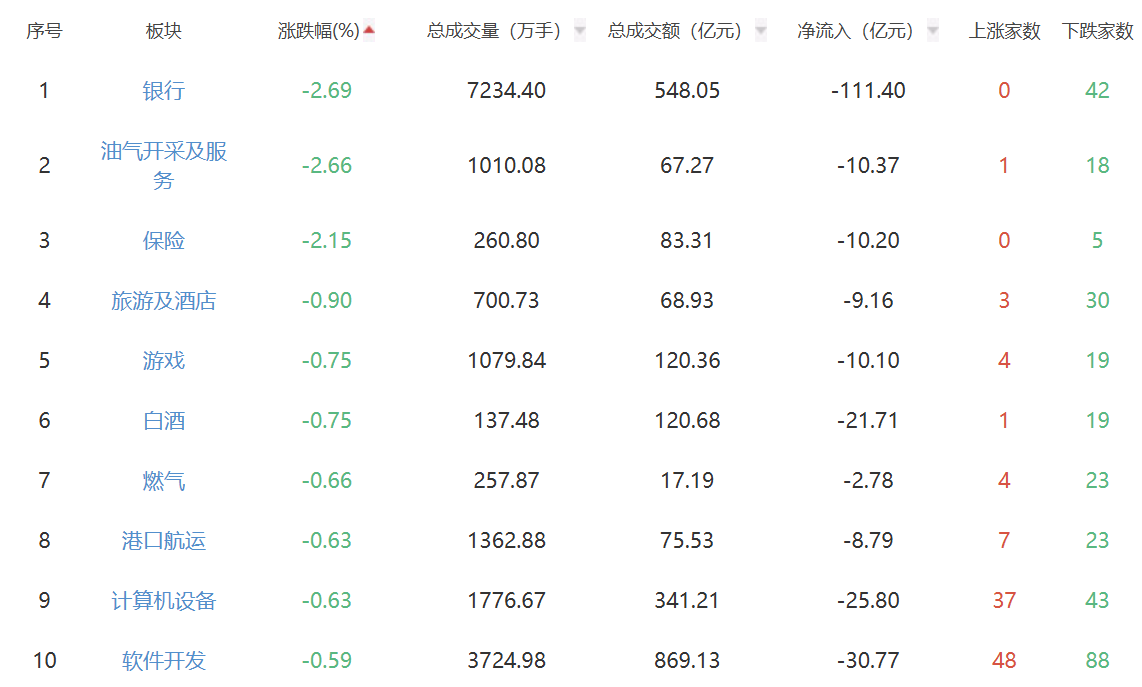1142x687 pixels.
Task: Click sort arrow next to 总成交量
Action: [x=579, y=31]
